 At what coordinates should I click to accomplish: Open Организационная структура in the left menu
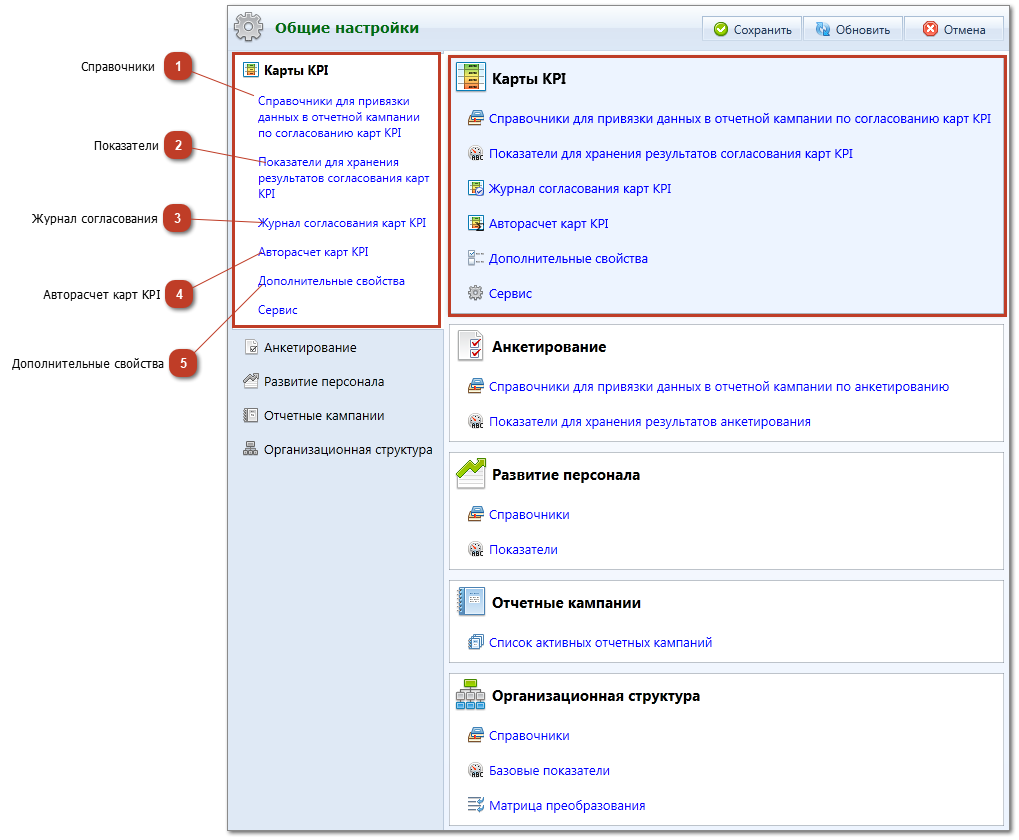click(348, 450)
